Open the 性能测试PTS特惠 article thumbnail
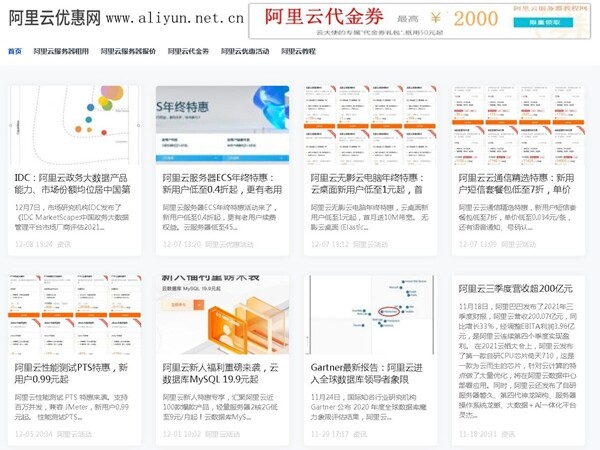Image resolution: width=600 pixels, height=450 pixels. [x=75, y=315]
